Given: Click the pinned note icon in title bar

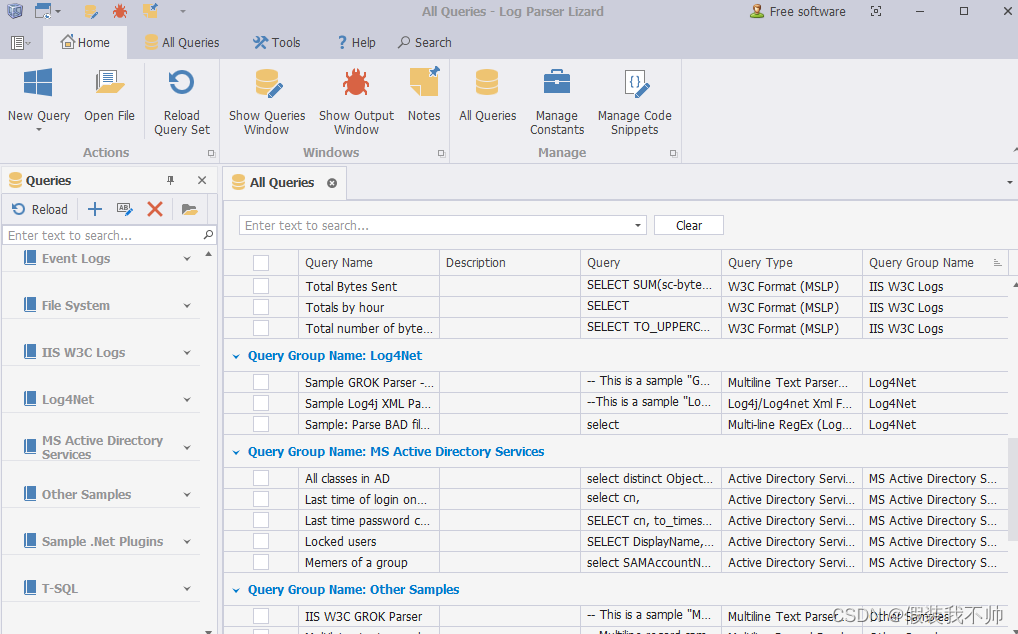Looking at the screenshot, I should pyautogui.click(x=151, y=10).
